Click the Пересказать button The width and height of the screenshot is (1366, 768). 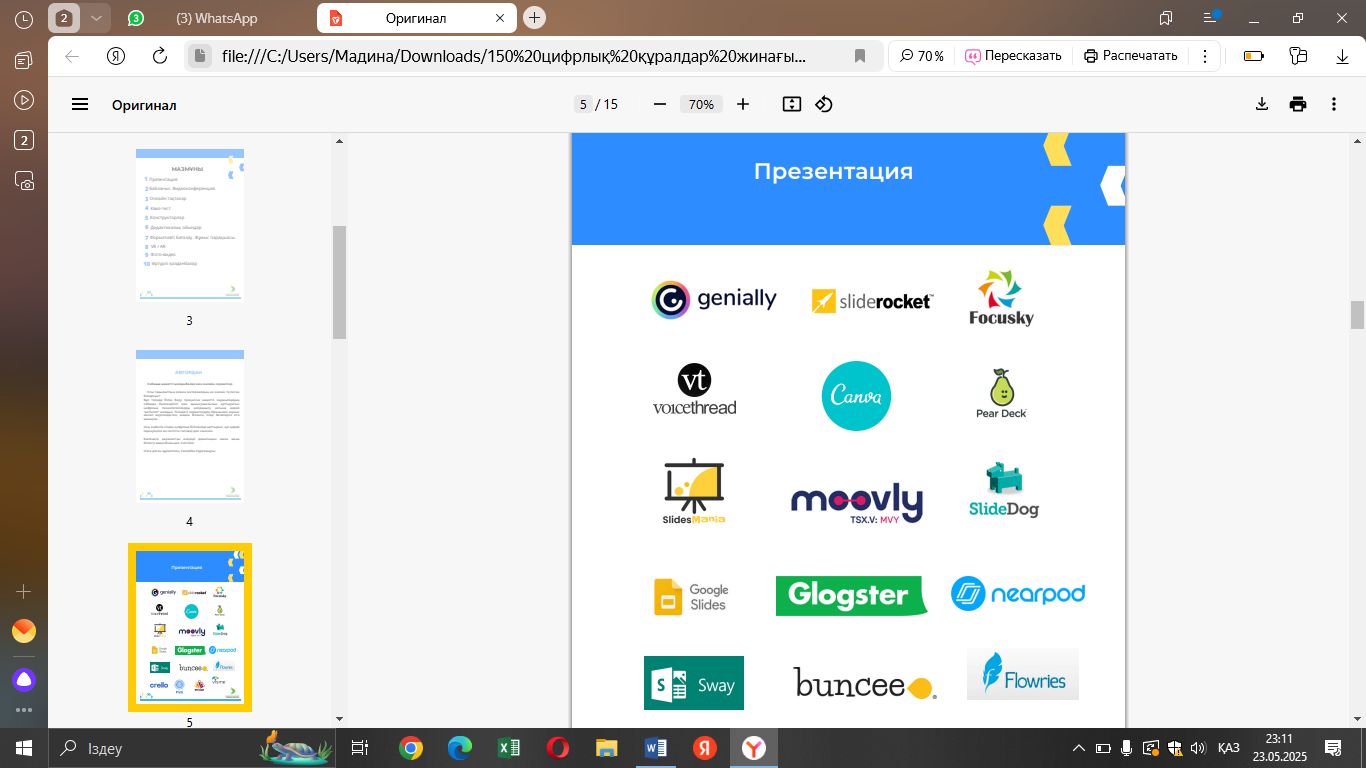(x=1012, y=56)
